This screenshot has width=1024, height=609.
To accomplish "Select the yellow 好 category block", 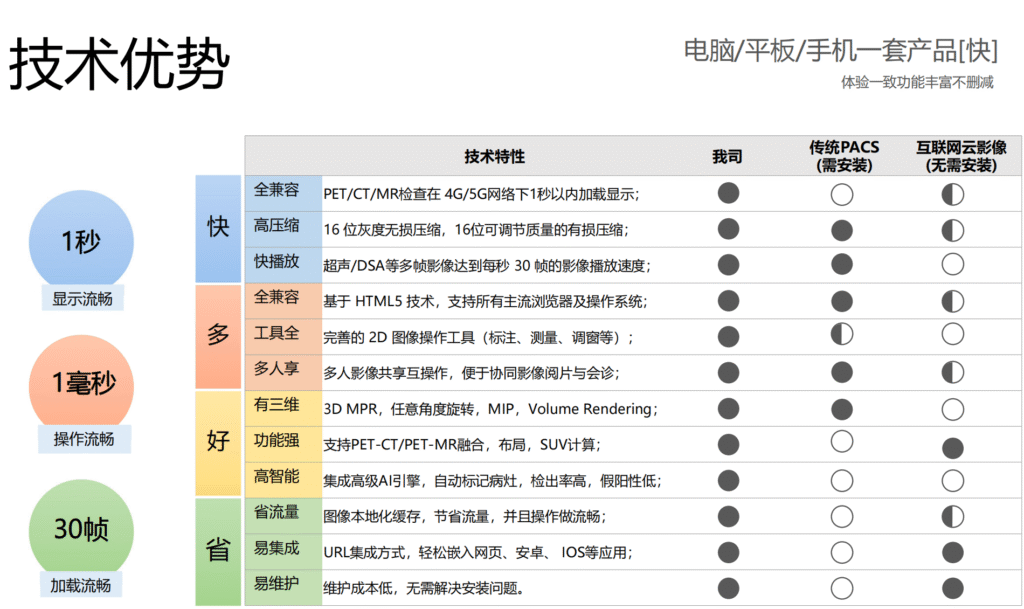I will (218, 443).
